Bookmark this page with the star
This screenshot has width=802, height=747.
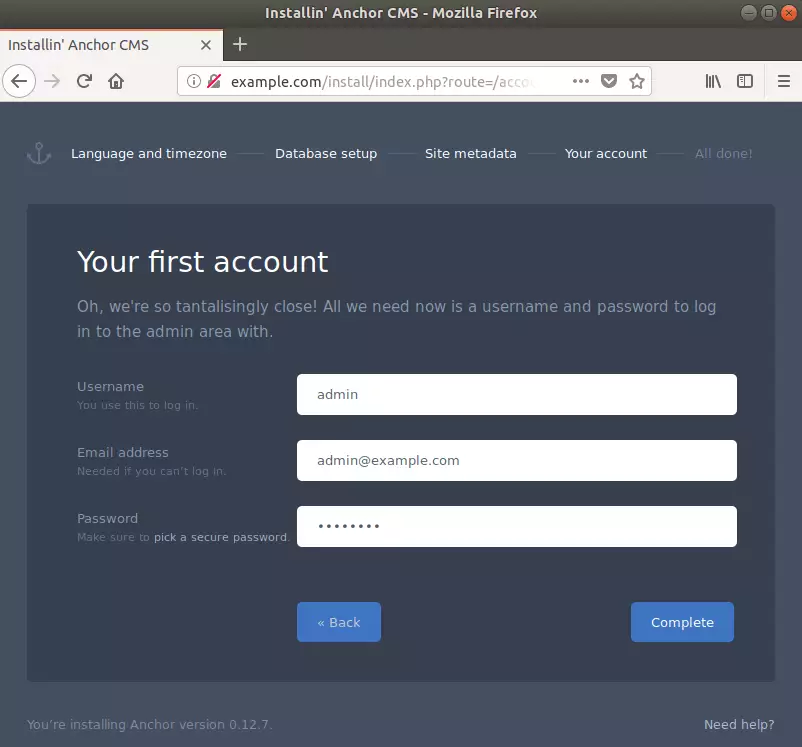tap(637, 81)
